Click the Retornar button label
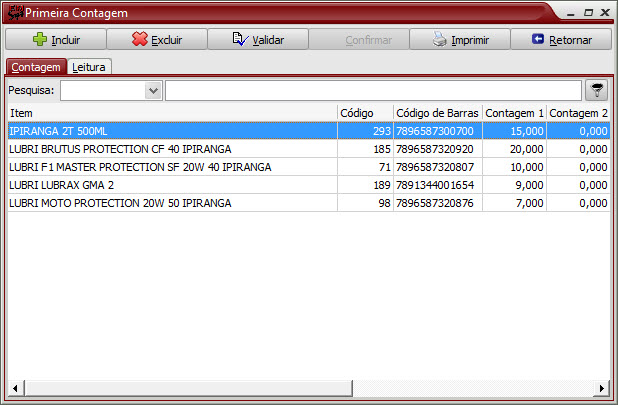Image resolution: width=618 pixels, height=405 pixels. [571, 40]
